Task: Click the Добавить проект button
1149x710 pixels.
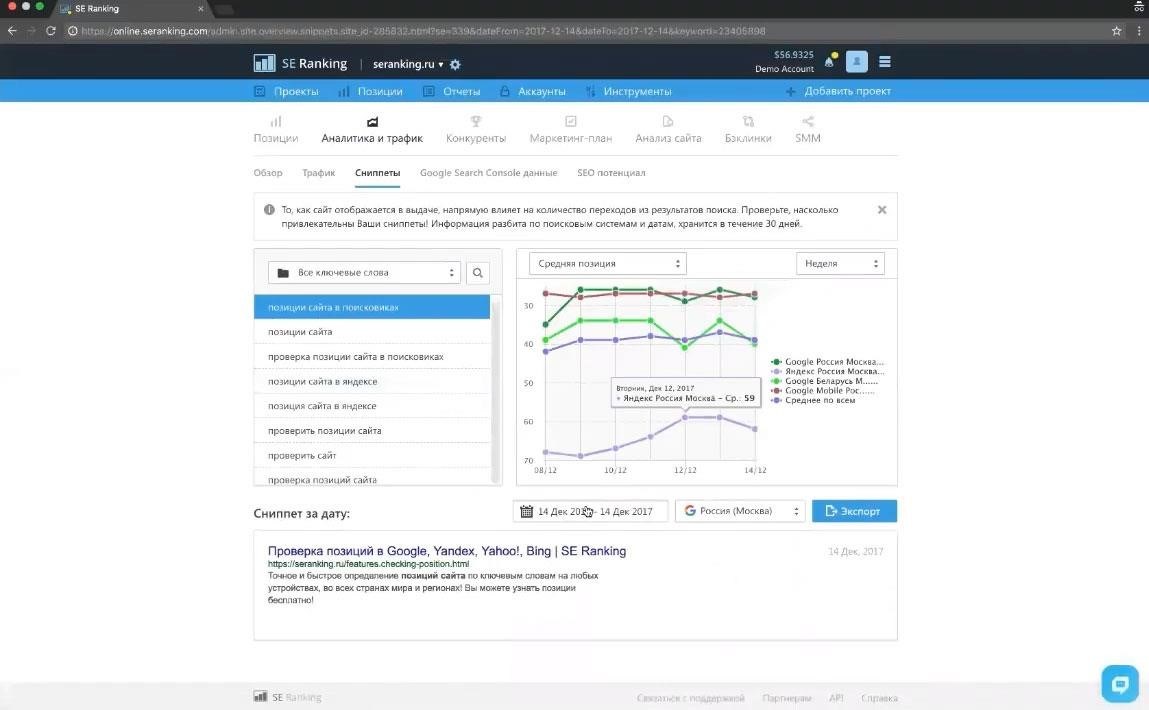Action: [x=838, y=92]
